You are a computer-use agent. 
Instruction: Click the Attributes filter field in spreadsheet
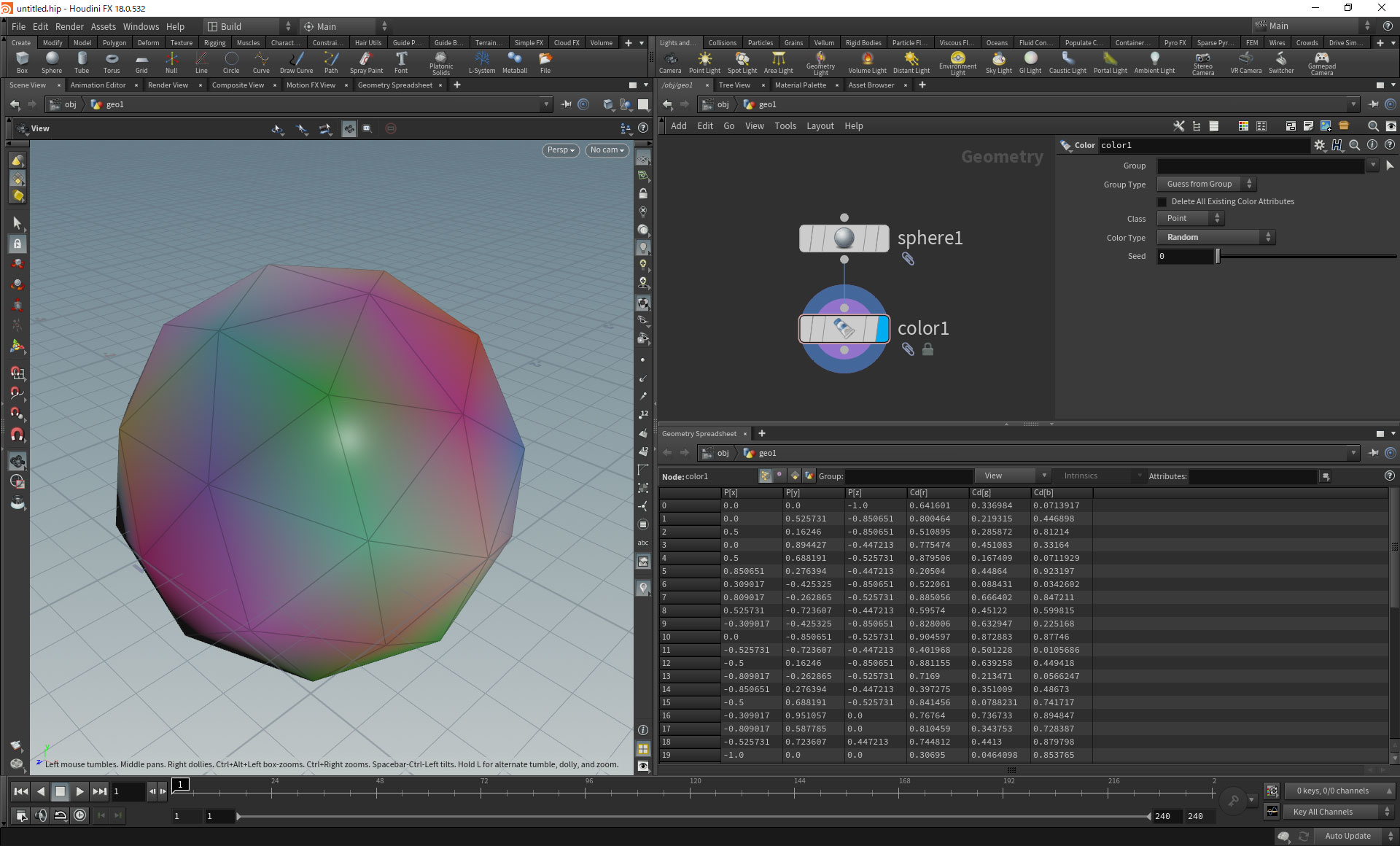point(1254,476)
